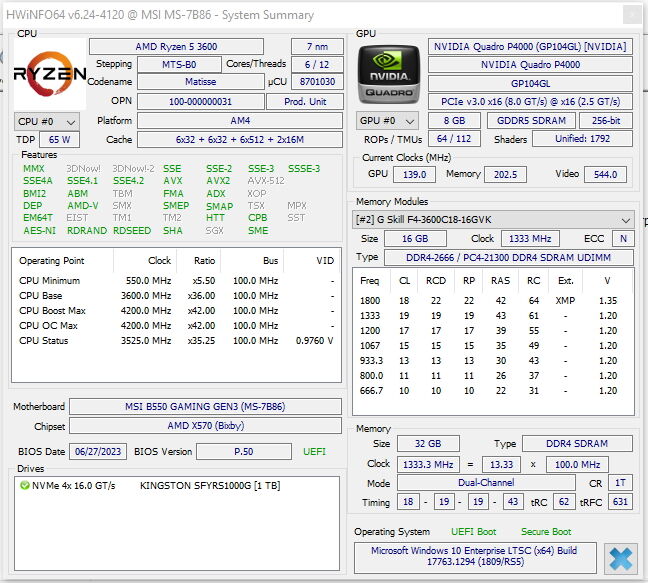
Task: Expand the G Skill memory module dropdown
Action: 493,220
